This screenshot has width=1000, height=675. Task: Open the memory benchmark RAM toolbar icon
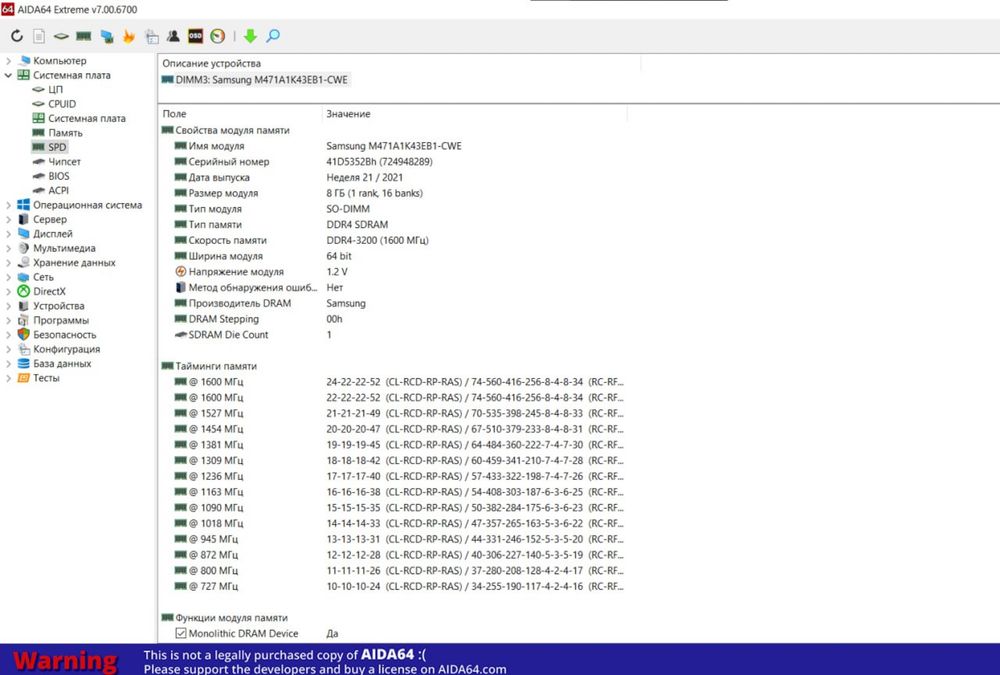tap(84, 36)
